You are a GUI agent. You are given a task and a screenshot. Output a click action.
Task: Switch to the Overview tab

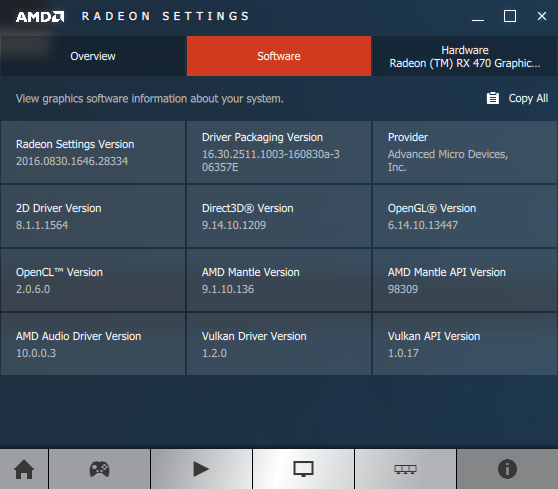(x=93, y=56)
